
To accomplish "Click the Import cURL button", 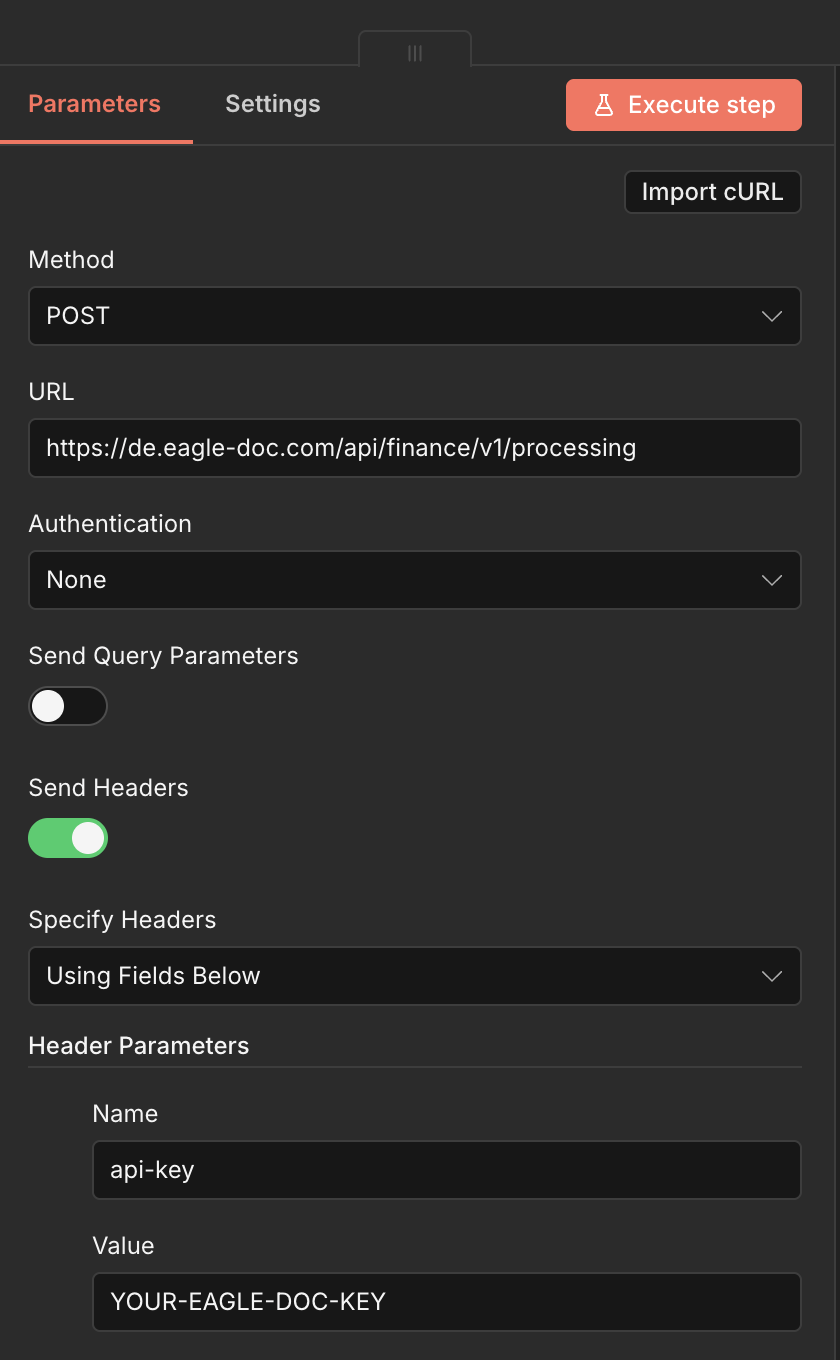I will pos(712,191).
